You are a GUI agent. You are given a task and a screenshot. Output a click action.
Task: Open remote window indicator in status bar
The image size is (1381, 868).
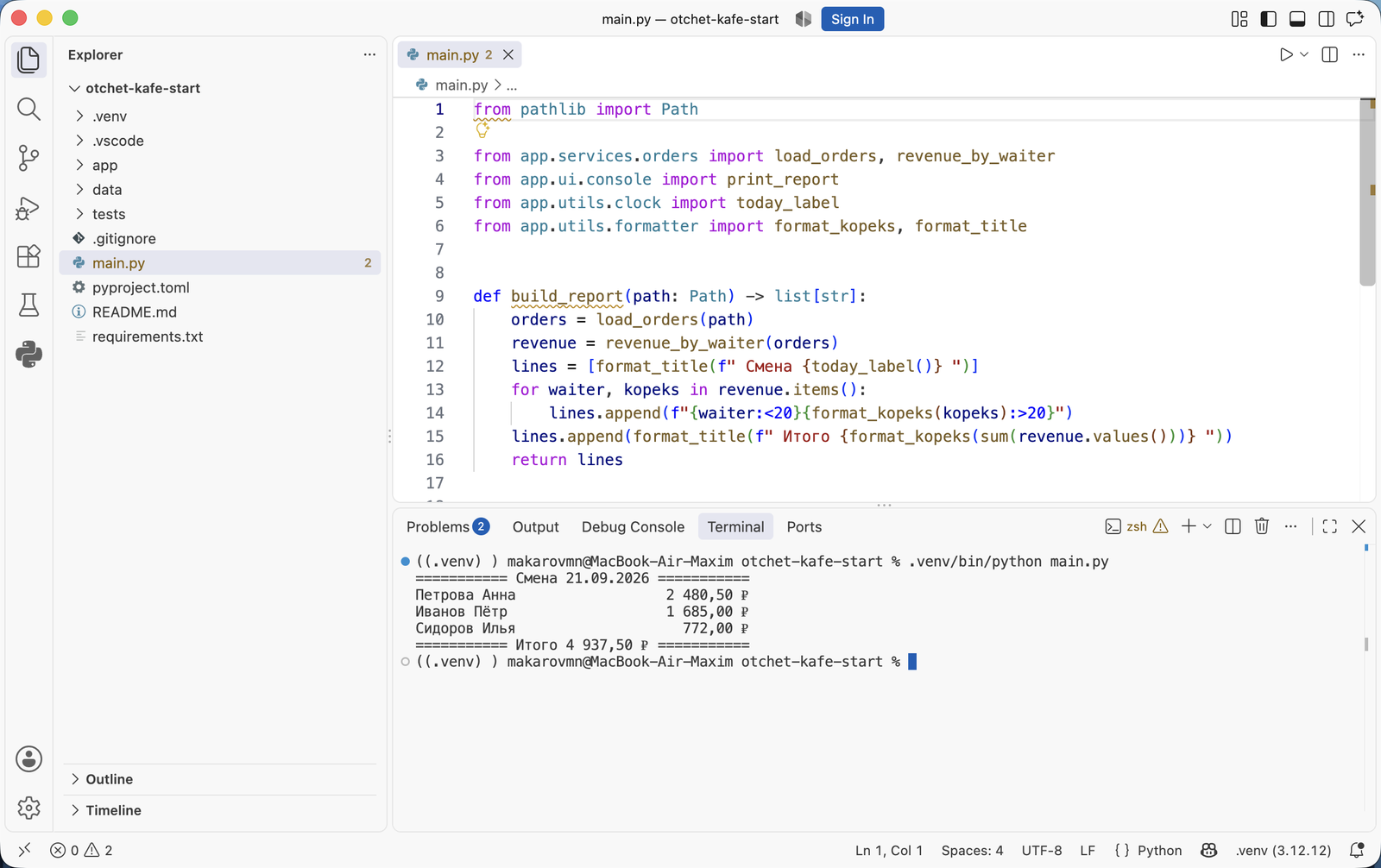[24, 850]
